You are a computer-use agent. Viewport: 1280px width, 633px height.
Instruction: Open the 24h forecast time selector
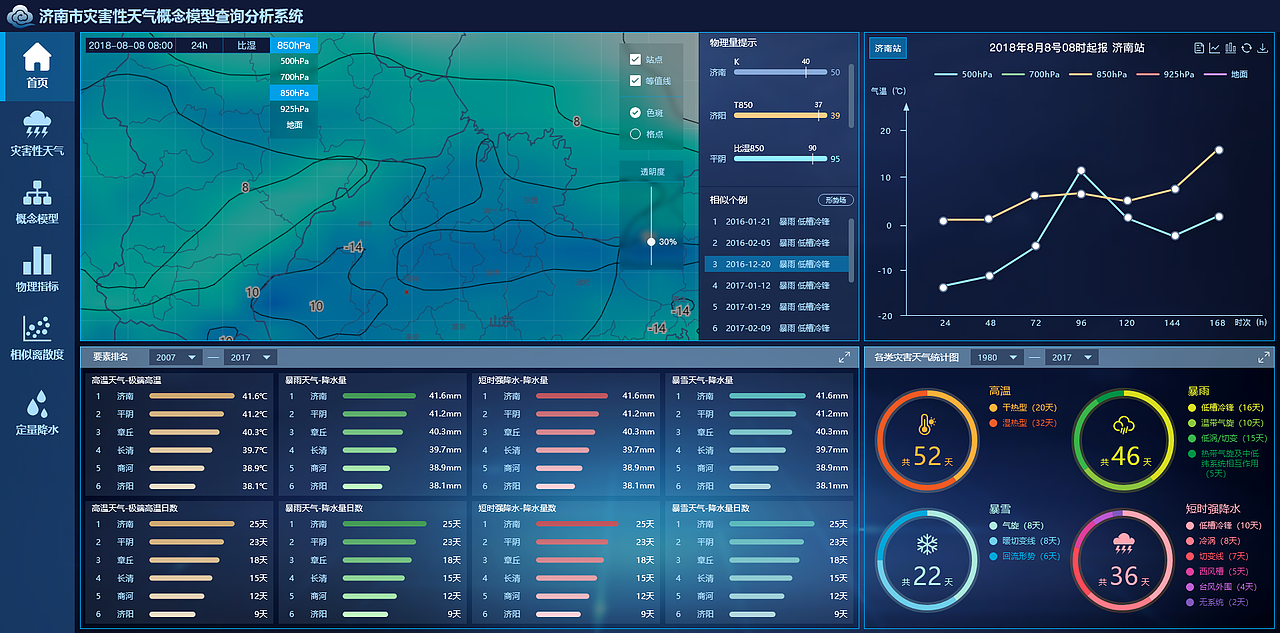(200, 45)
